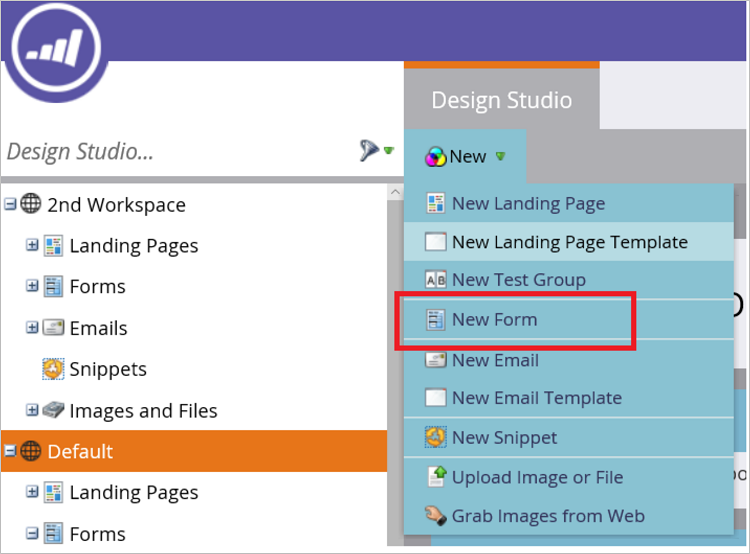The width and height of the screenshot is (750, 554).
Task: Expand Landing Pages under Default workspace
Action: 32,493
